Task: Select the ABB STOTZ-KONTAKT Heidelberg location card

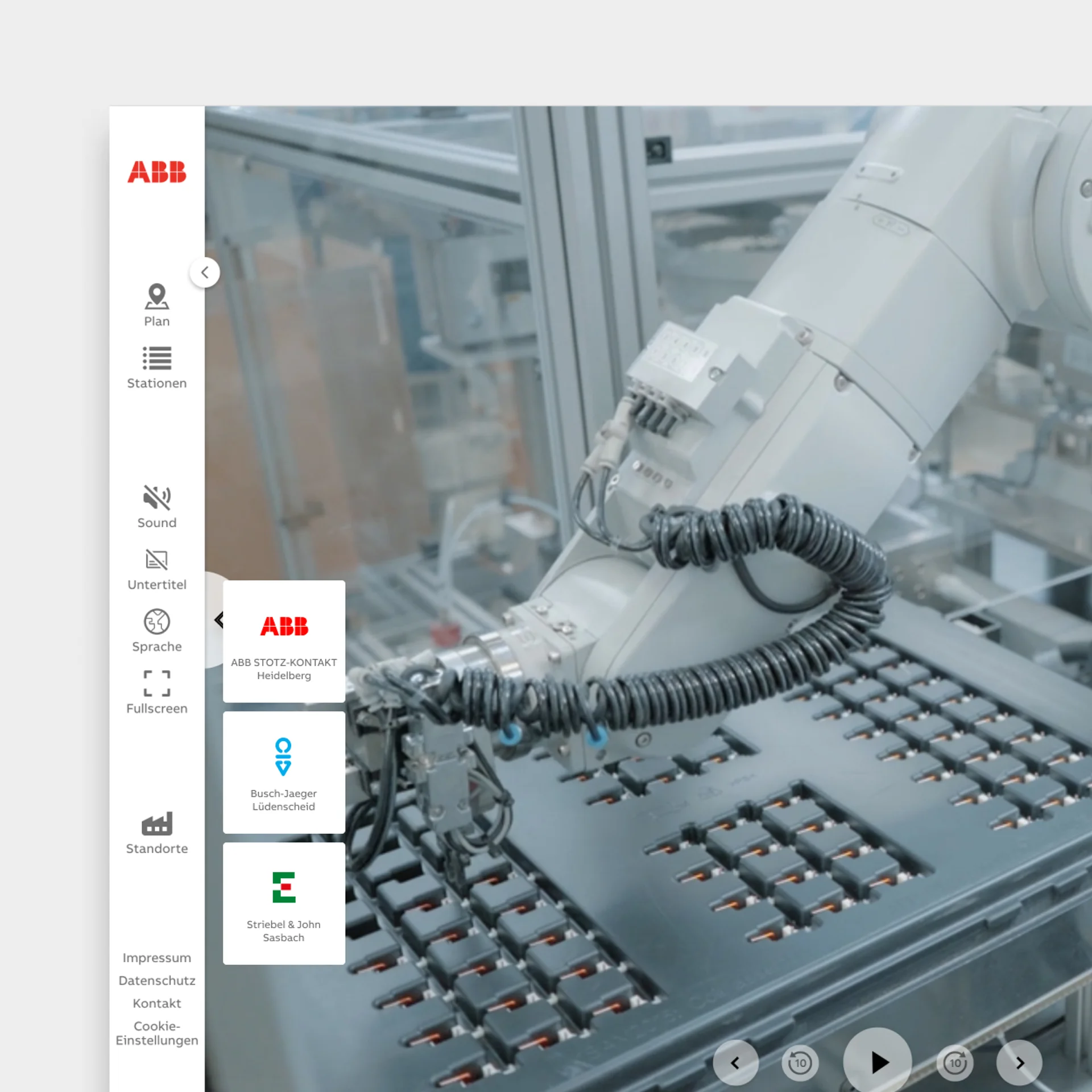Action: (x=284, y=641)
